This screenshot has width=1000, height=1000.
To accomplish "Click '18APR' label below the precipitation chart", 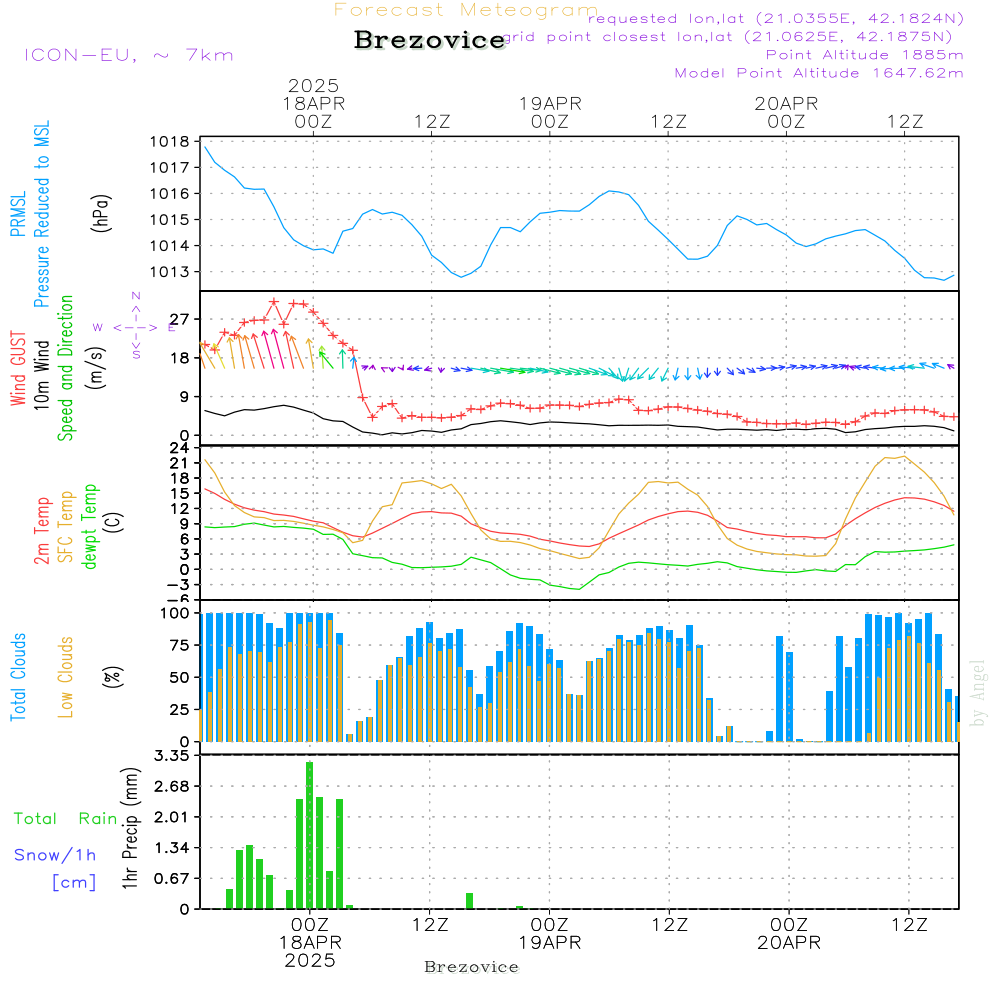I will click(310, 943).
